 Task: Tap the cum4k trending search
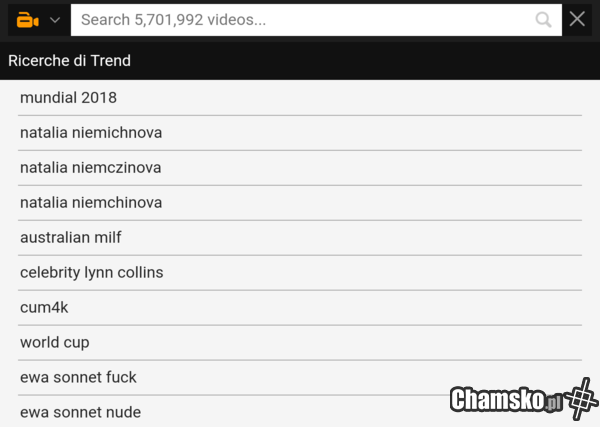pyautogui.click(x=44, y=308)
